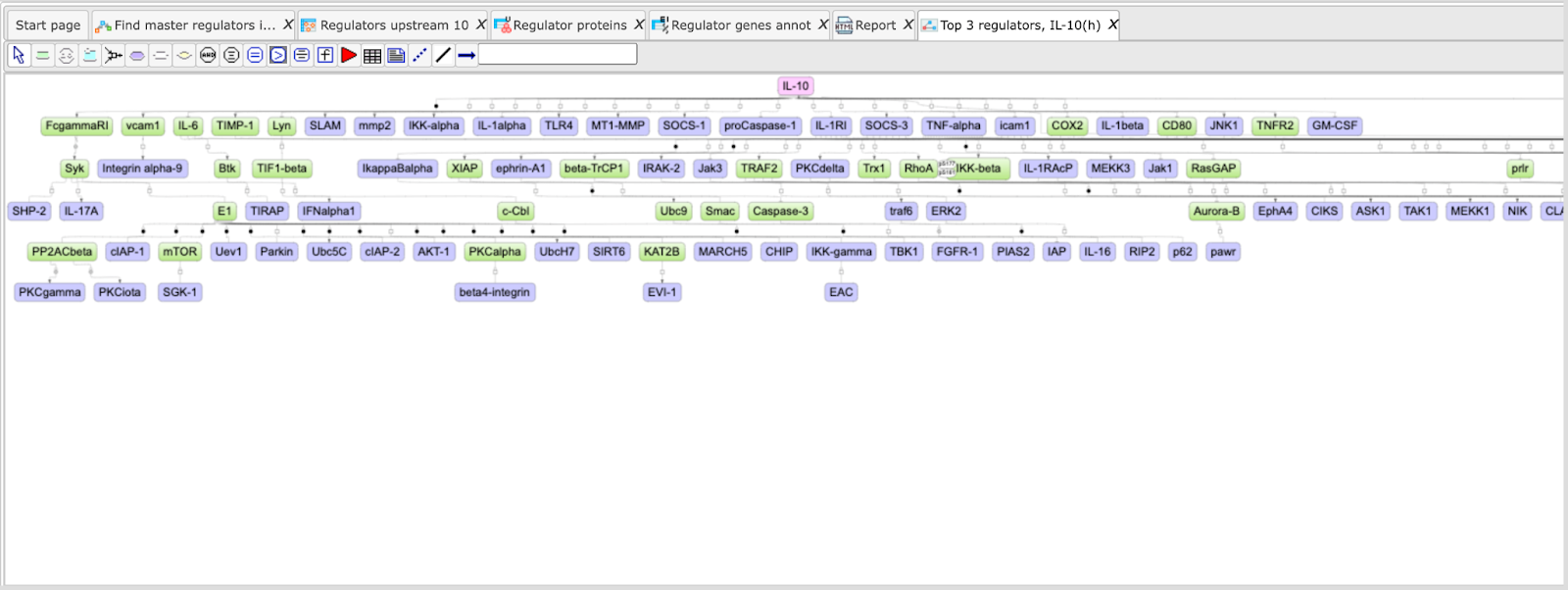Select the prlr node
Viewport: 1568px width, 590px height.
pyautogui.click(x=1520, y=169)
